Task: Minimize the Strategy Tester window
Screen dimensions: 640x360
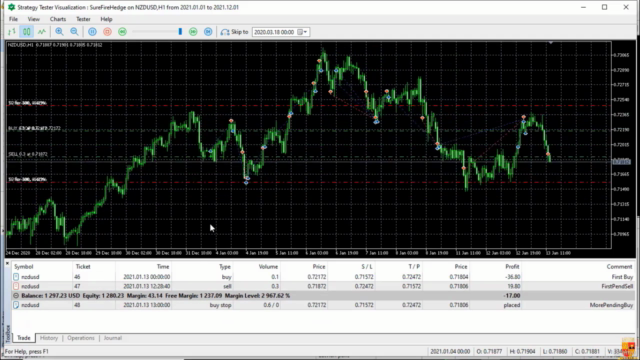Action: coord(583,7)
